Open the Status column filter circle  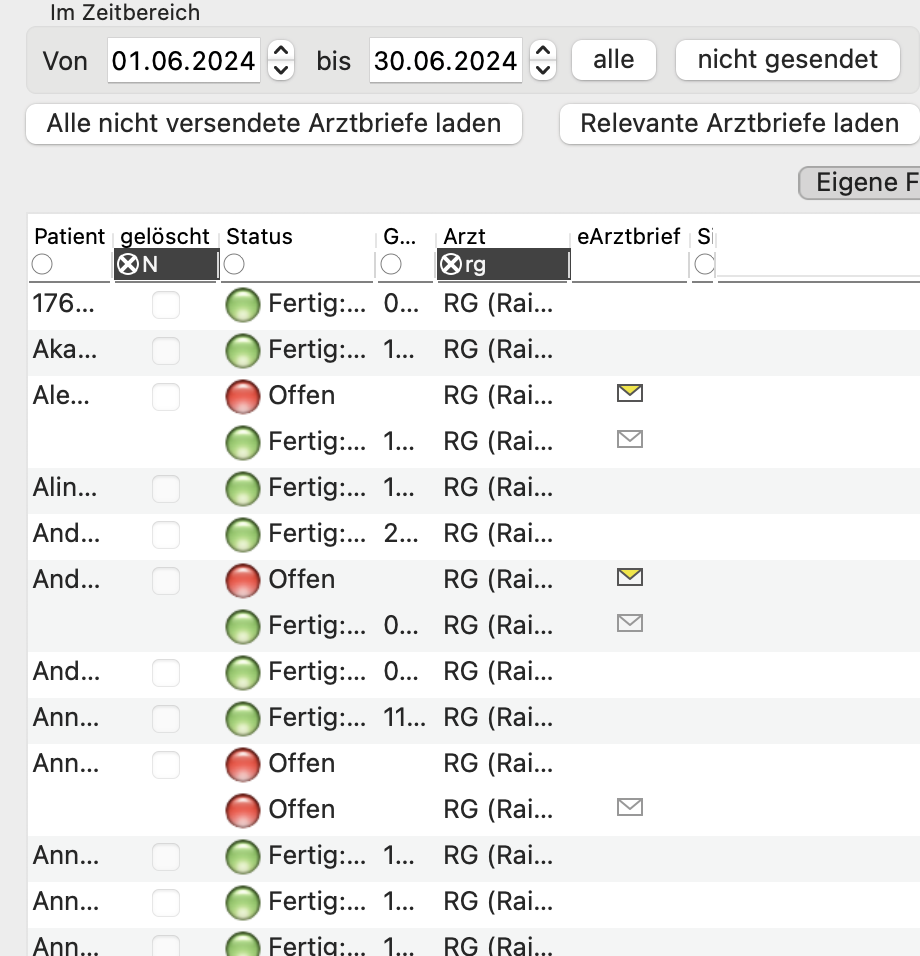coord(234,265)
